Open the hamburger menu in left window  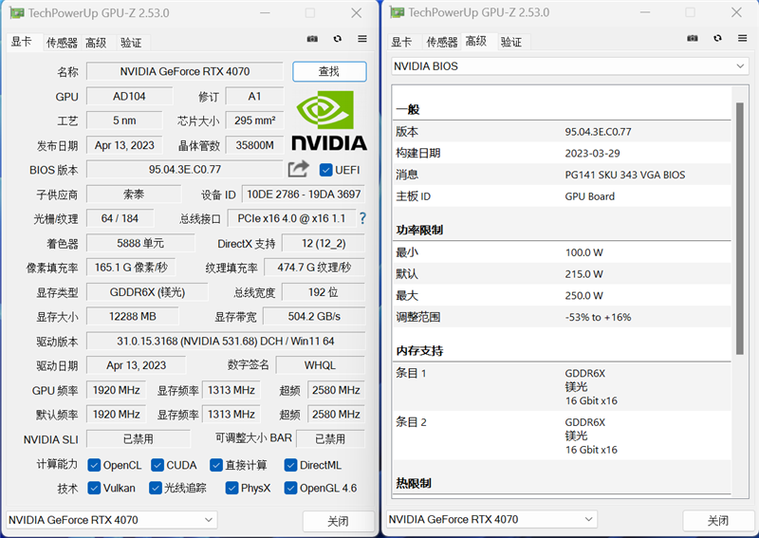(x=362, y=39)
